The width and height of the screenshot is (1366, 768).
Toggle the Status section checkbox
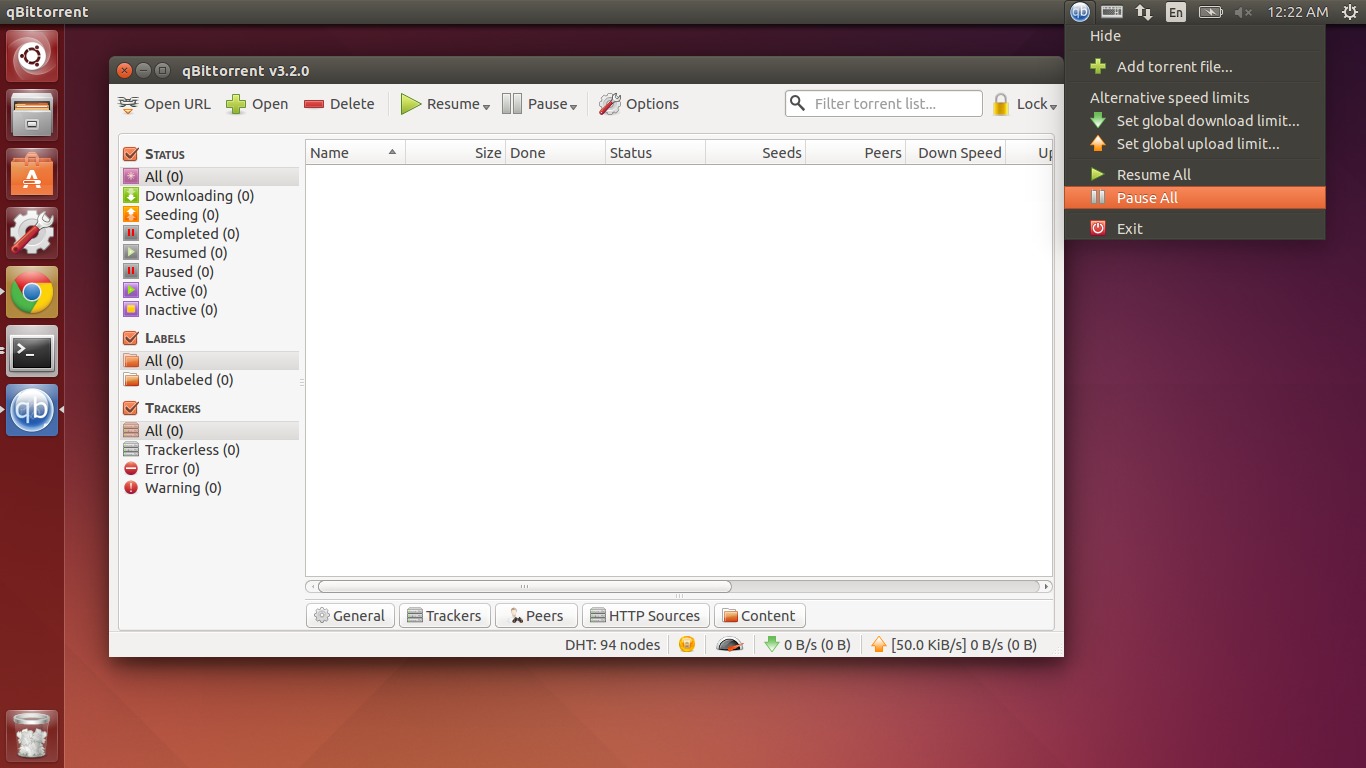pyautogui.click(x=131, y=154)
